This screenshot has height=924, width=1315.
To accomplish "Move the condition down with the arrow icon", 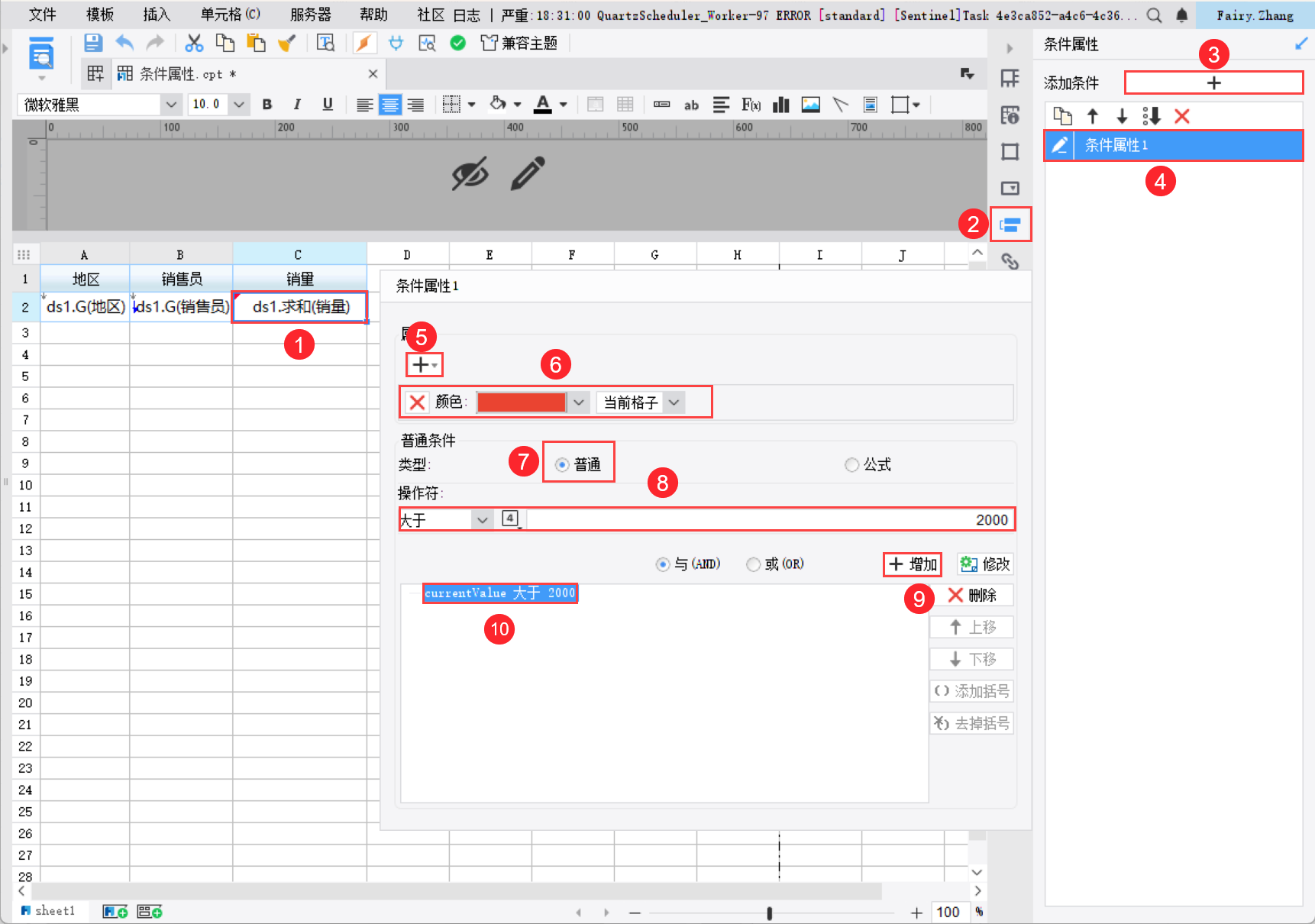I will coord(1122,116).
